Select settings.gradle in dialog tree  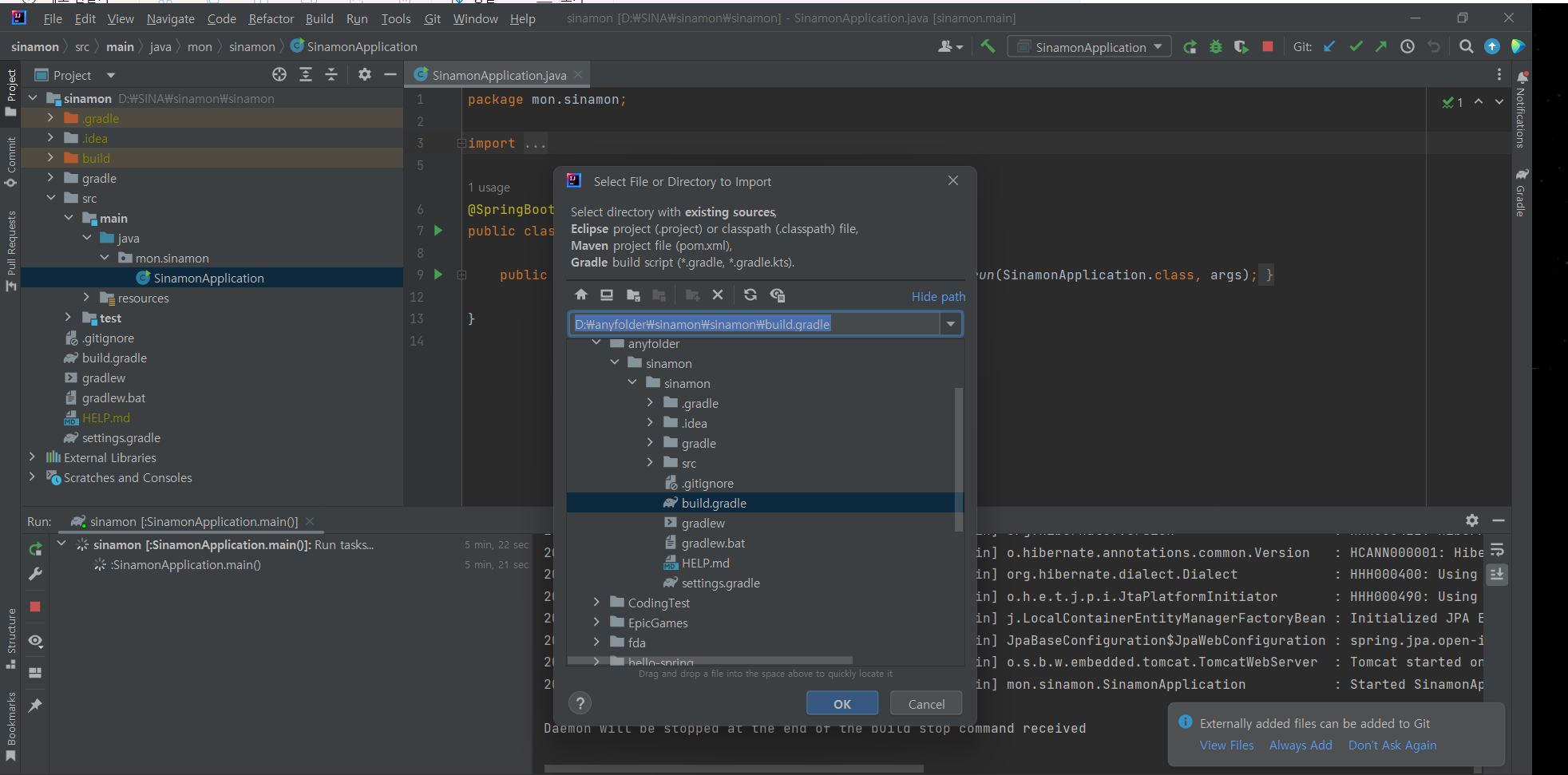pyautogui.click(x=720, y=583)
